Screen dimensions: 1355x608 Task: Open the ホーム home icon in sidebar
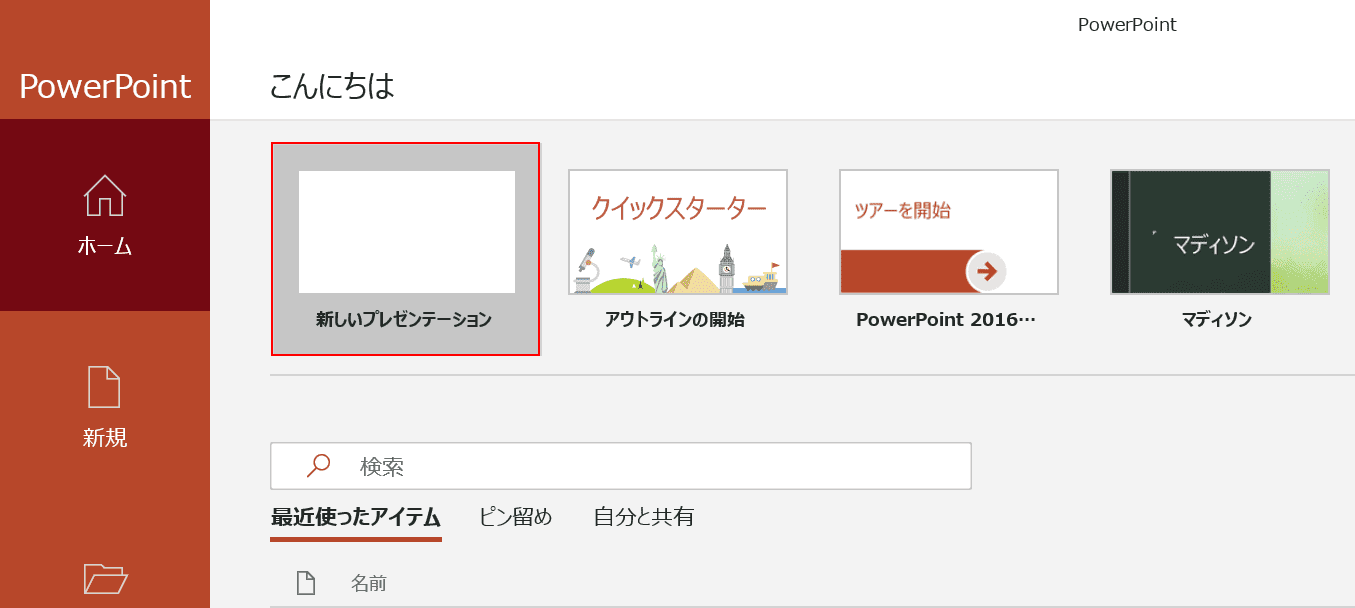tap(105, 197)
